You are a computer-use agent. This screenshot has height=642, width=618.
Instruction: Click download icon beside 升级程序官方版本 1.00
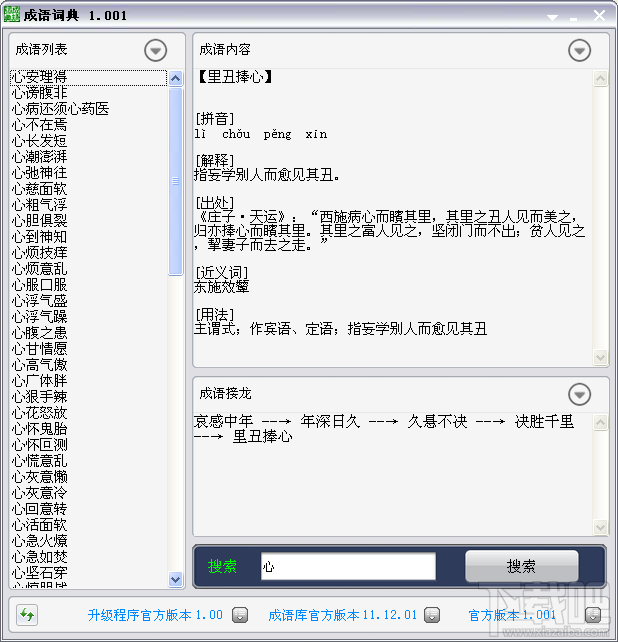[x=240, y=615]
